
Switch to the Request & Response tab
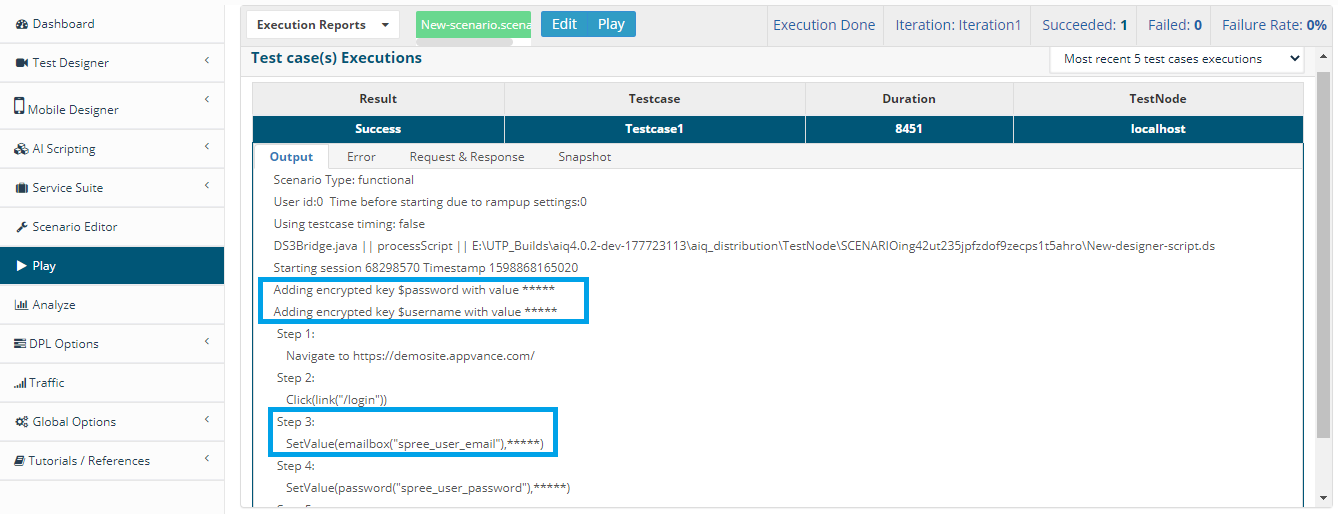click(x=467, y=157)
